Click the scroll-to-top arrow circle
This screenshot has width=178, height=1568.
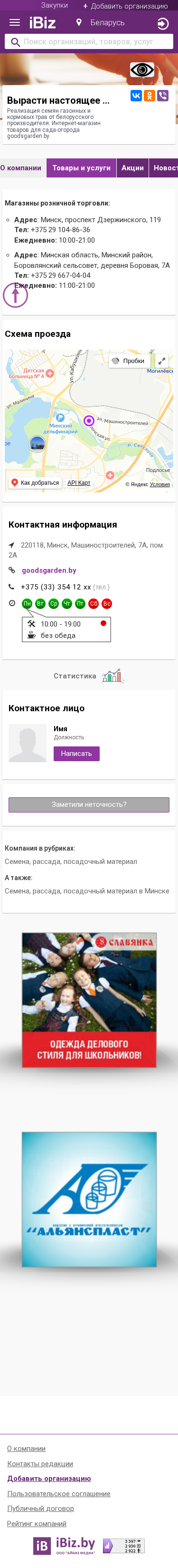pyautogui.click(x=15, y=295)
